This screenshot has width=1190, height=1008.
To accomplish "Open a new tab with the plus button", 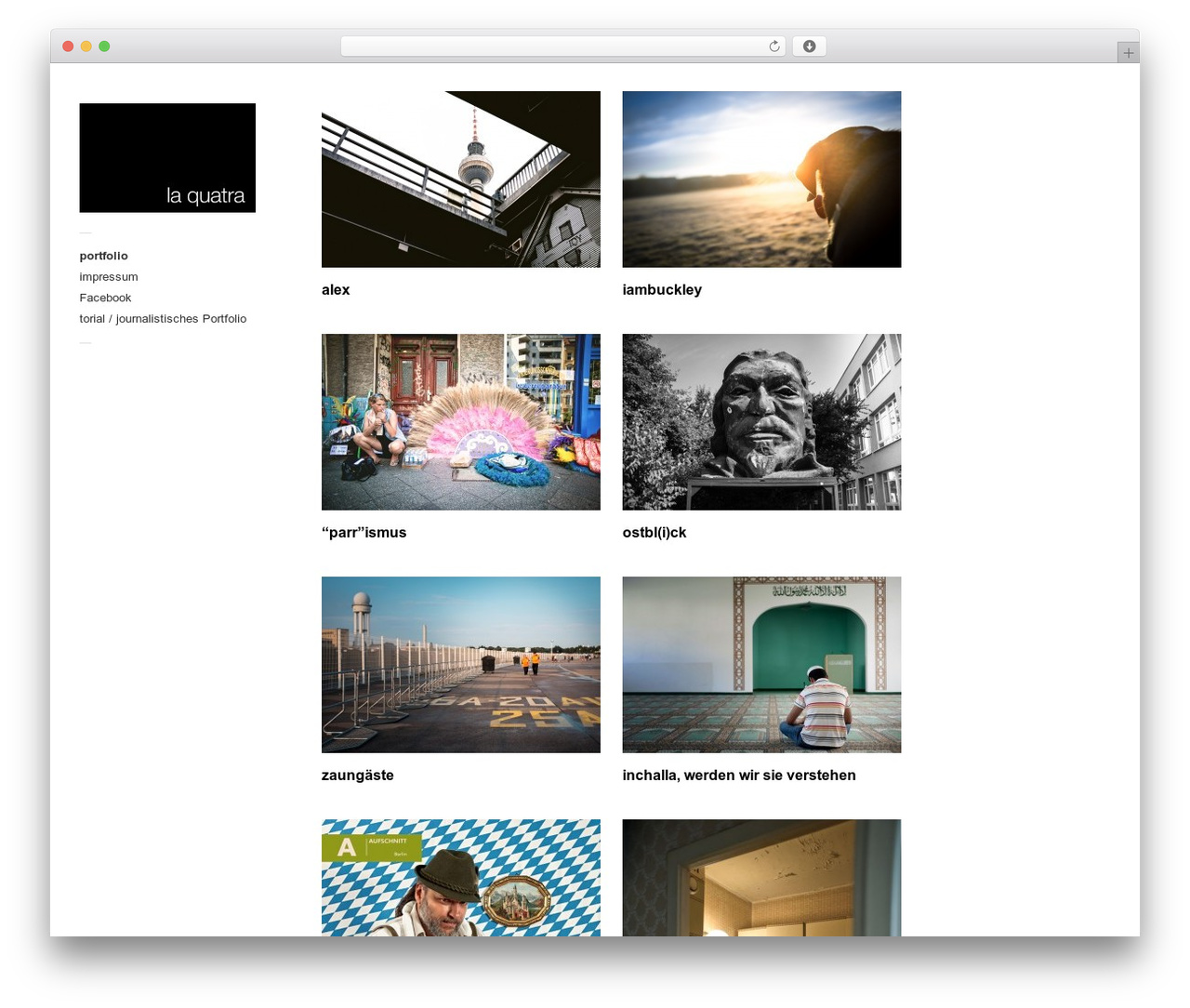I will coord(1128,53).
